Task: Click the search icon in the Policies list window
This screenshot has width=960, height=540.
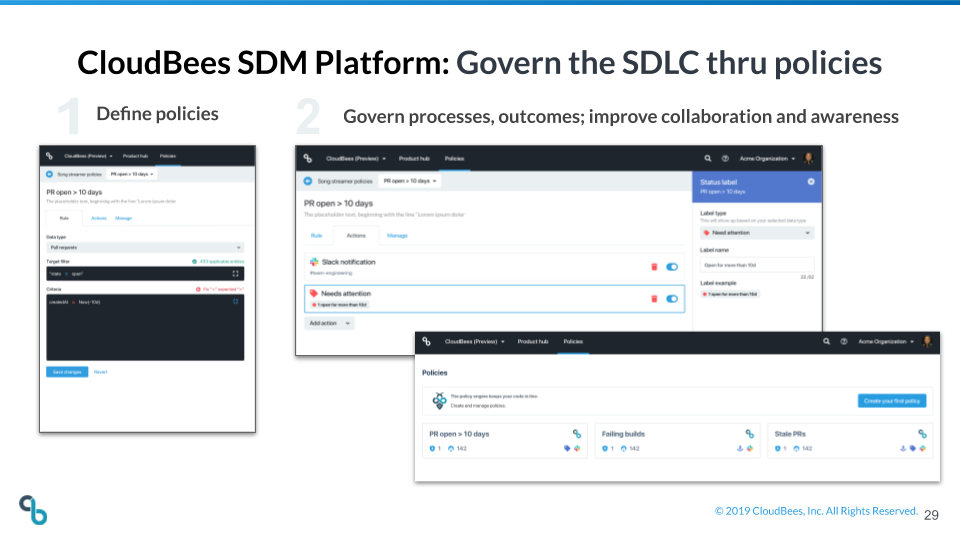Action: point(827,342)
